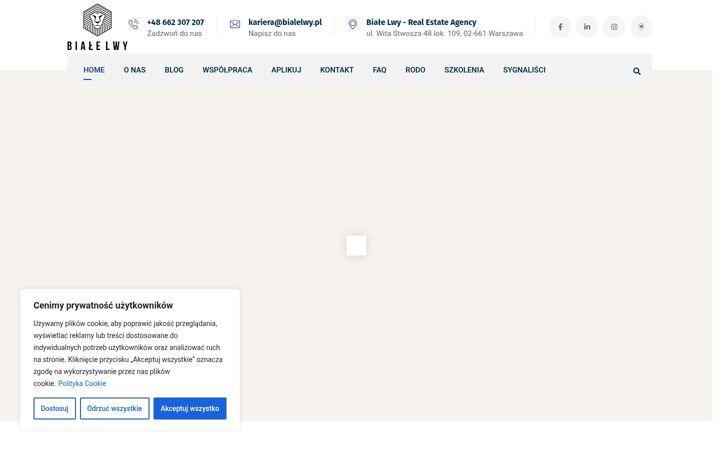The image size is (720, 450).
Task: Open the Polityka Cookie link
Action: tap(82, 383)
